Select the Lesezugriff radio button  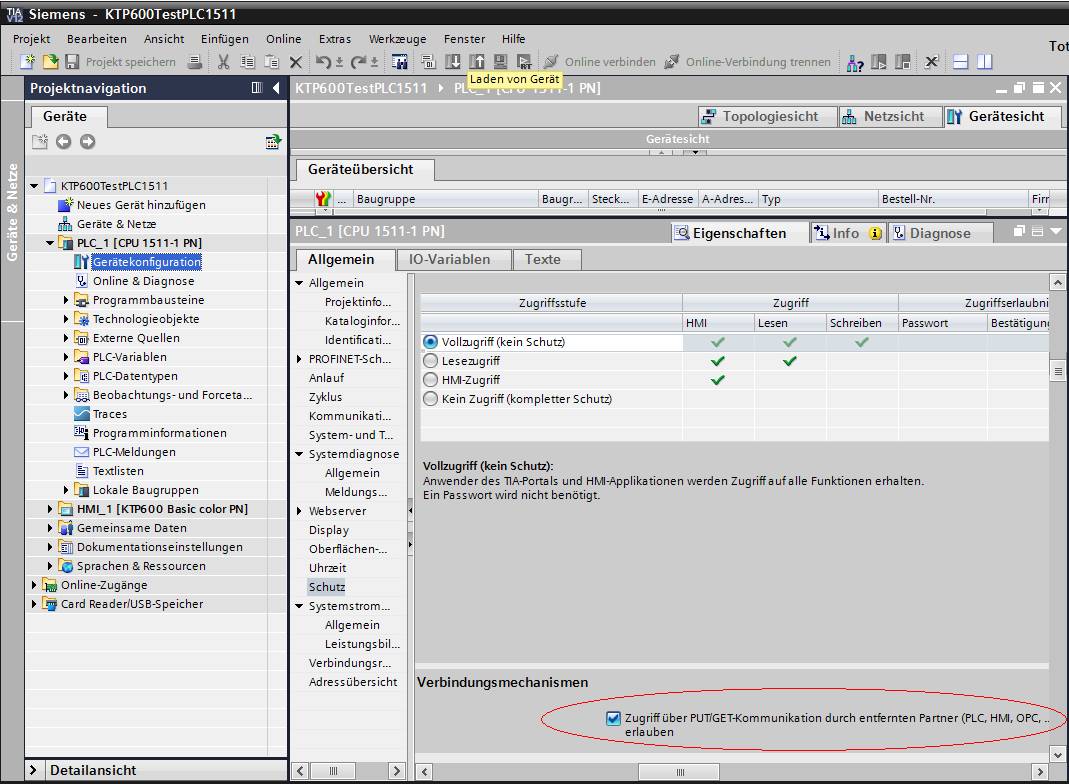pos(431,361)
